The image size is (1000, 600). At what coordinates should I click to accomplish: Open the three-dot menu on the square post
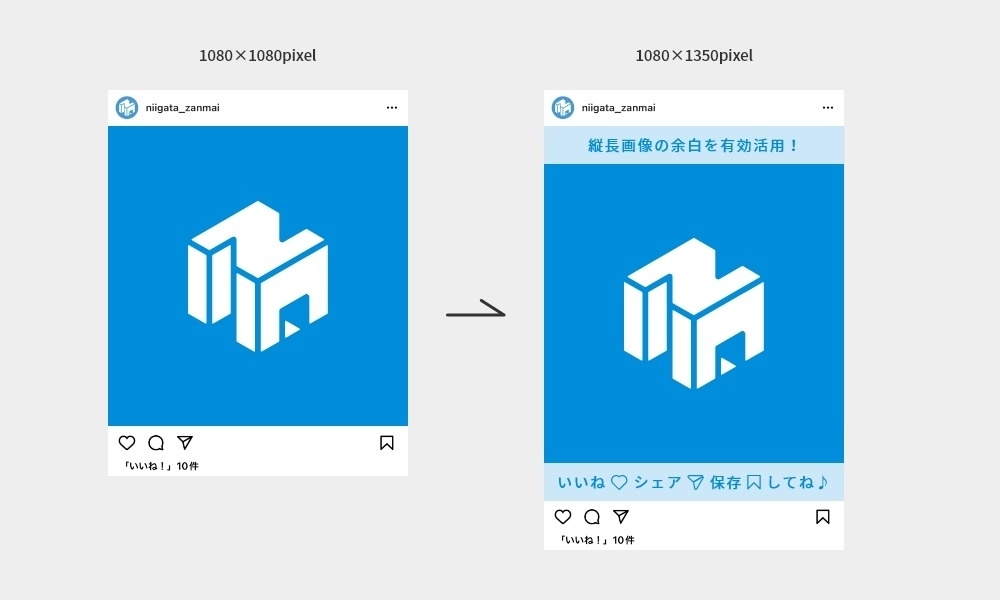(392, 108)
